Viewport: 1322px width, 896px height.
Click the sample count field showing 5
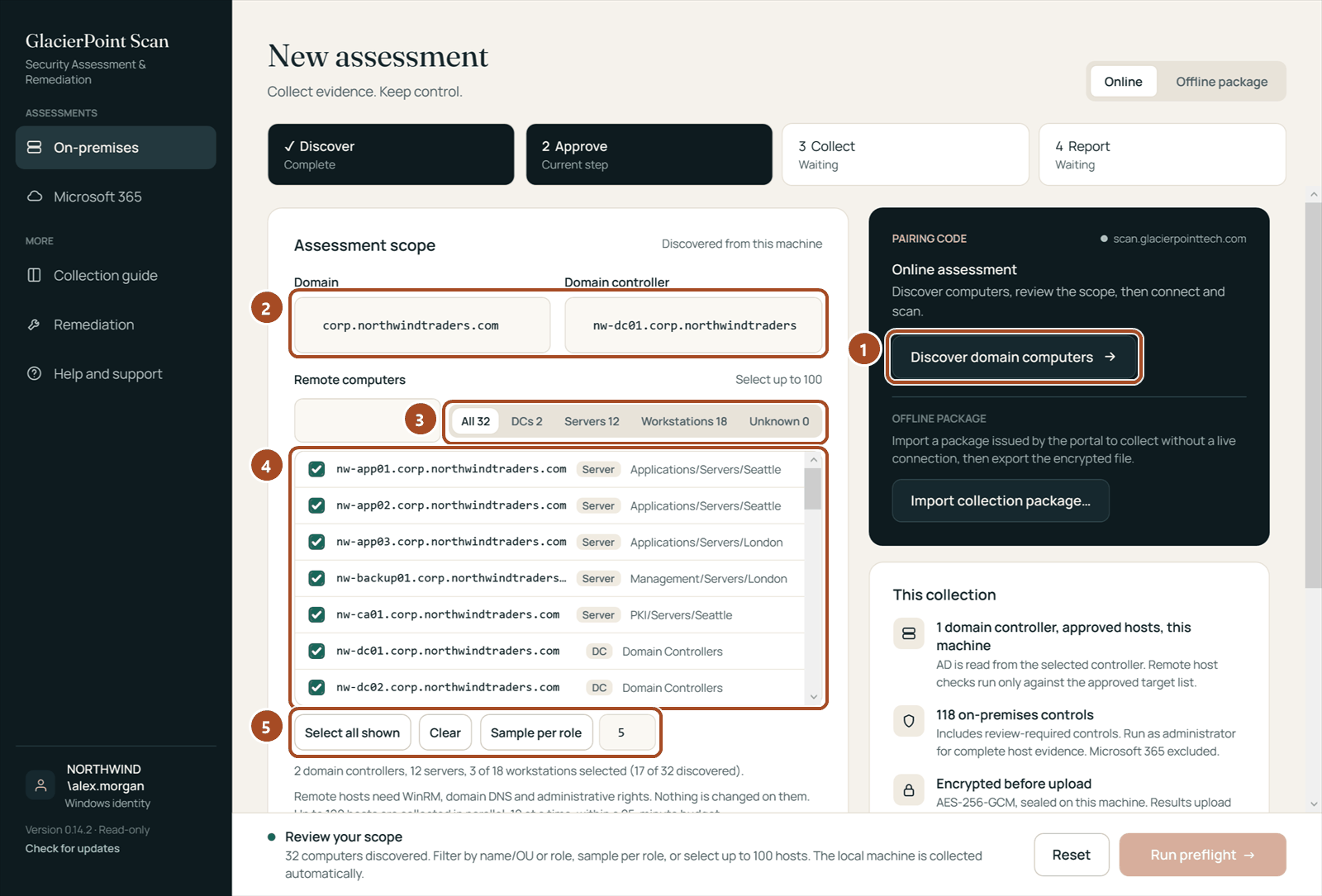click(x=627, y=732)
